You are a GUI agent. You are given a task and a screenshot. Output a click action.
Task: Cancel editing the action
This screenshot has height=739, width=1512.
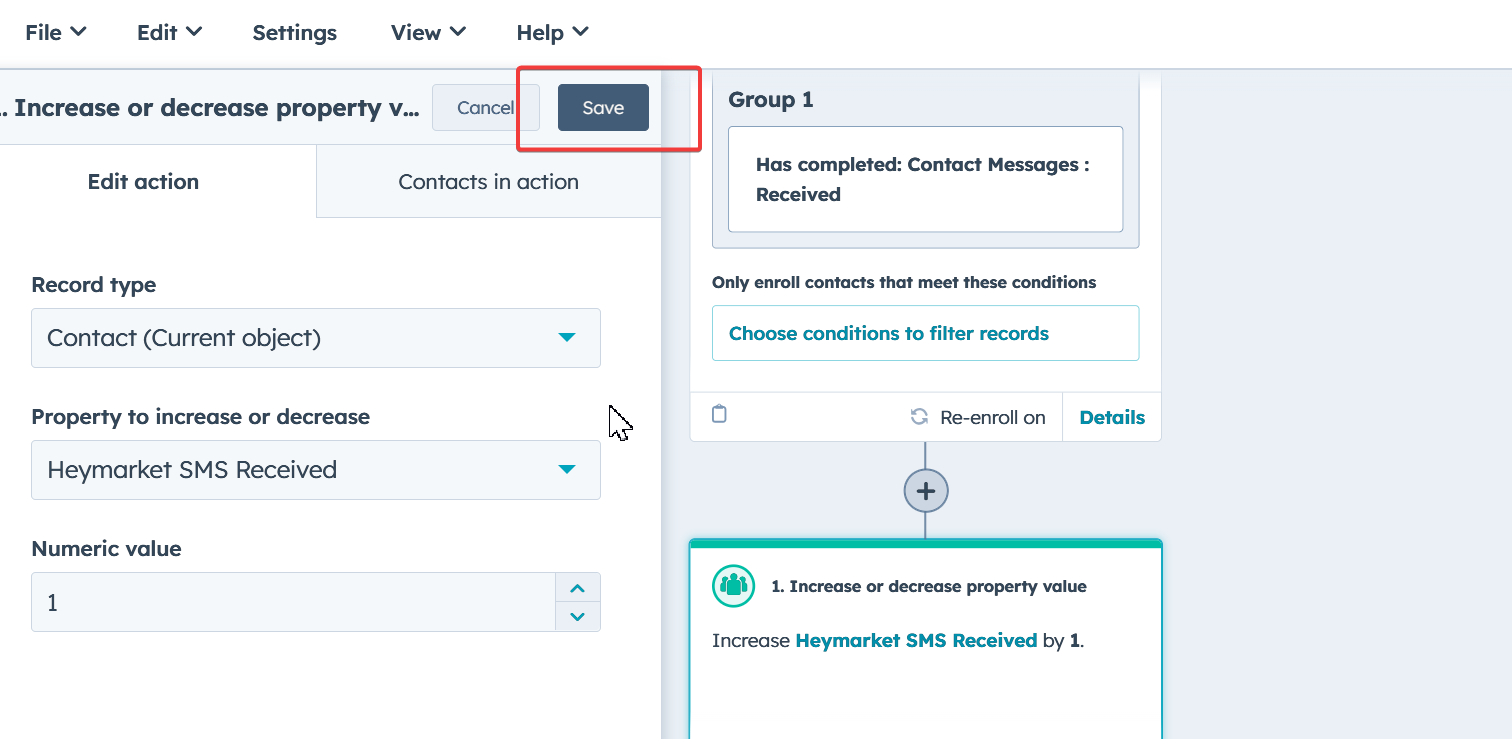pyautogui.click(x=485, y=108)
